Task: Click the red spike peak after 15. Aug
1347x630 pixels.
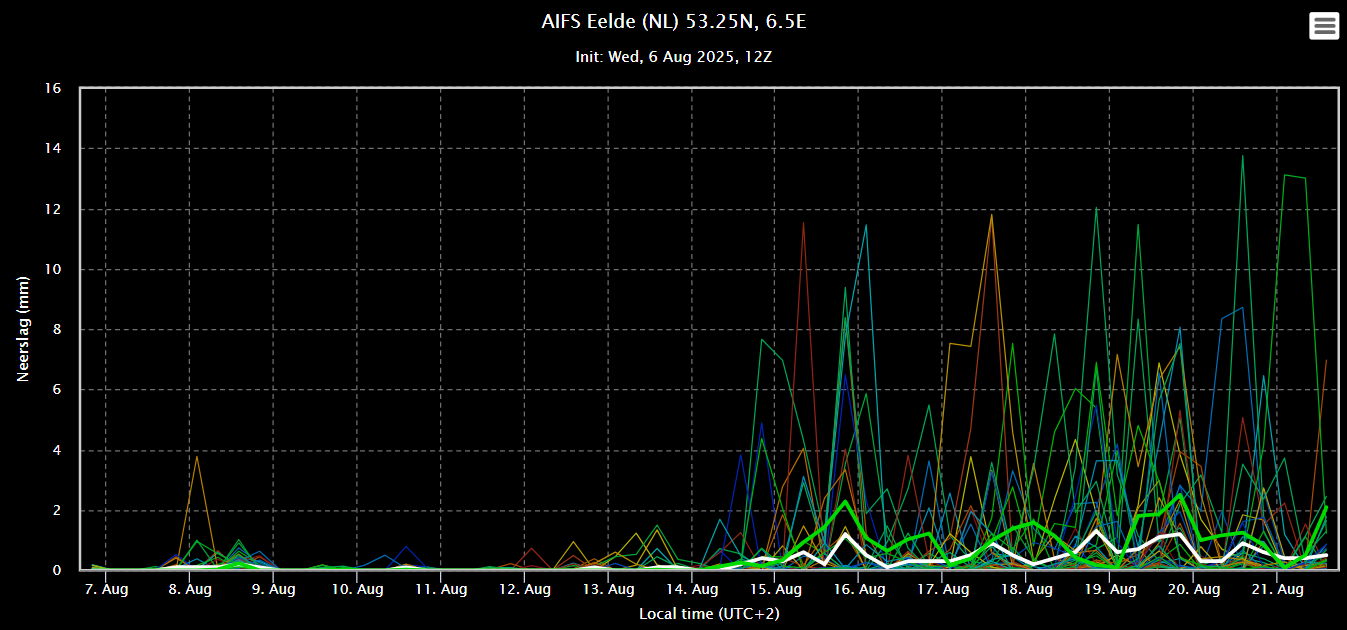Action: (x=803, y=223)
